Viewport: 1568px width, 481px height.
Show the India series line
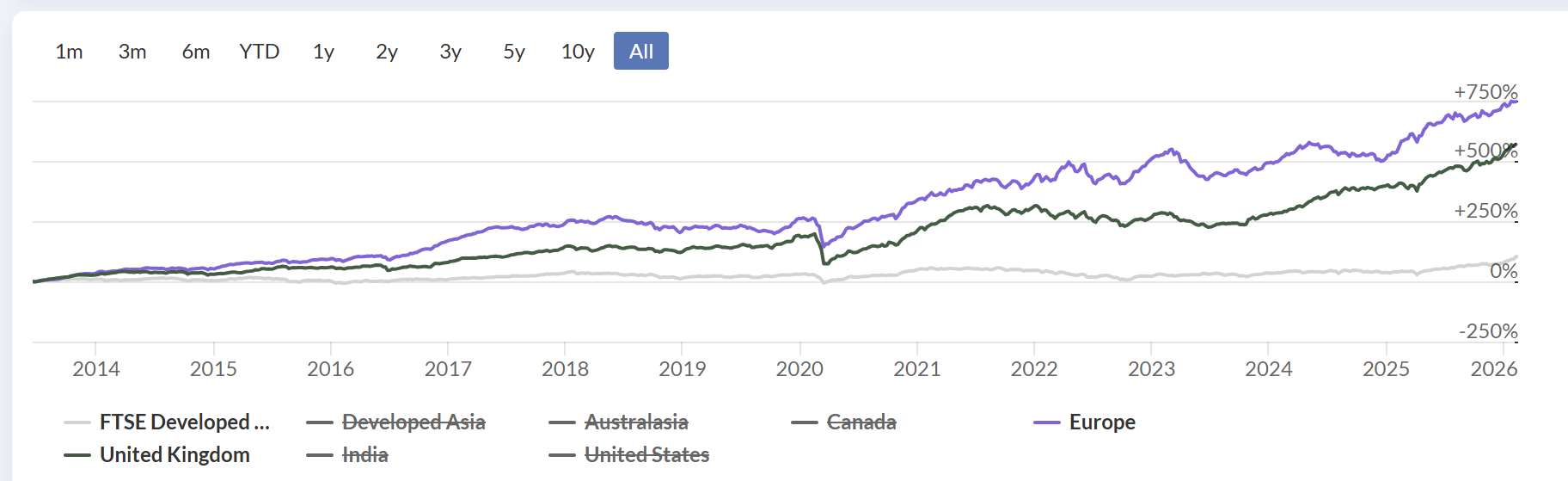pyautogui.click(x=365, y=455)
